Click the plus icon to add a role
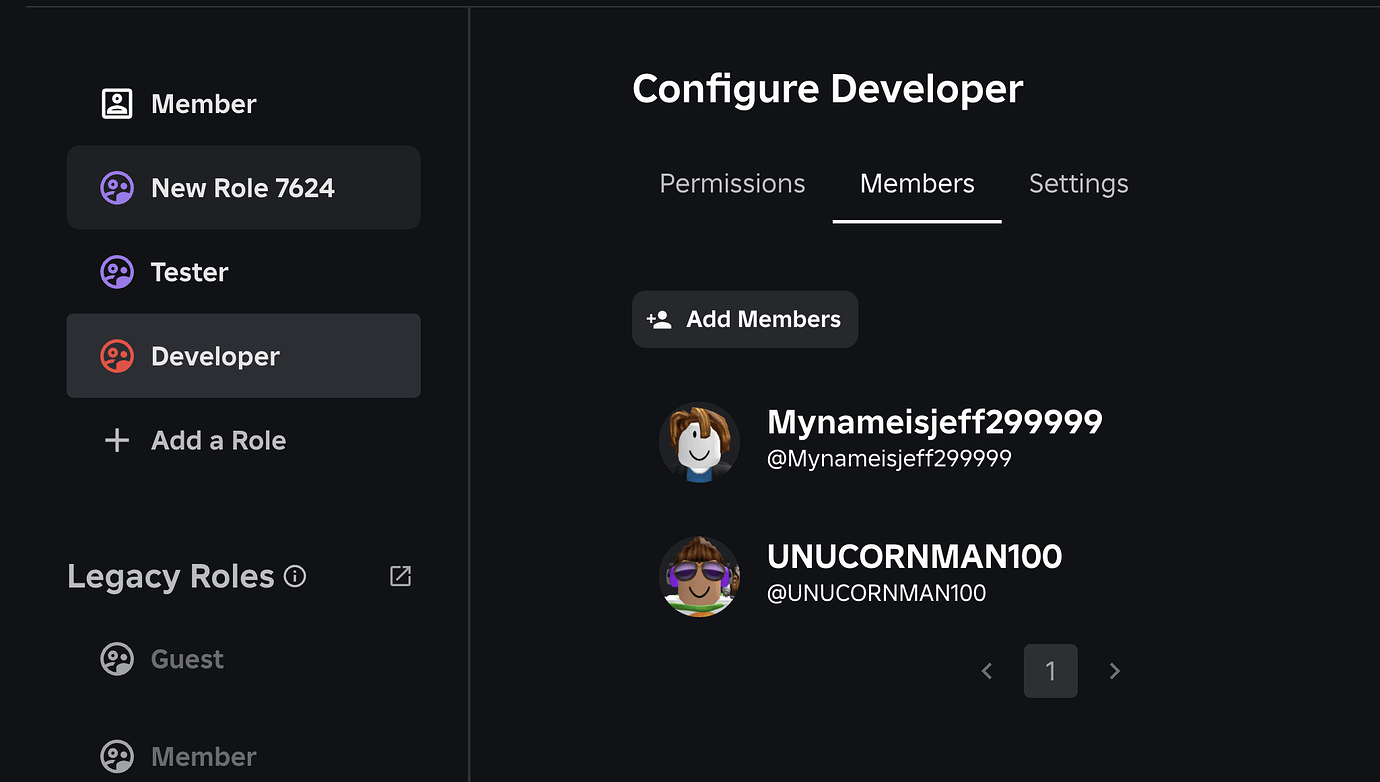This screenshot has width=1380, height=782. (117, 440)
